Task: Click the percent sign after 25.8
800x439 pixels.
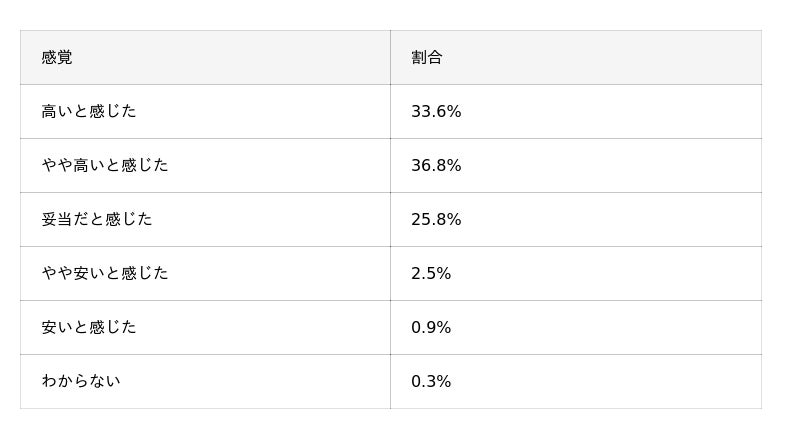Action: coord(455,219)
